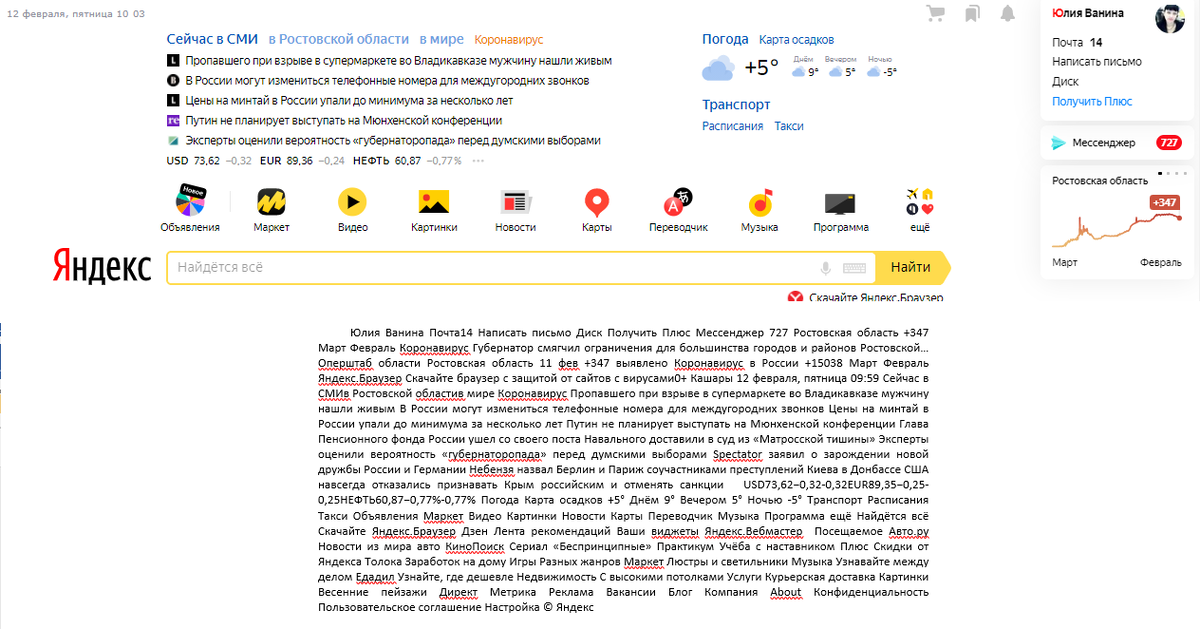This screenshot has height=629, width=1200.
Task: Open the Транспорт heading link
Action: coord(736,104)
